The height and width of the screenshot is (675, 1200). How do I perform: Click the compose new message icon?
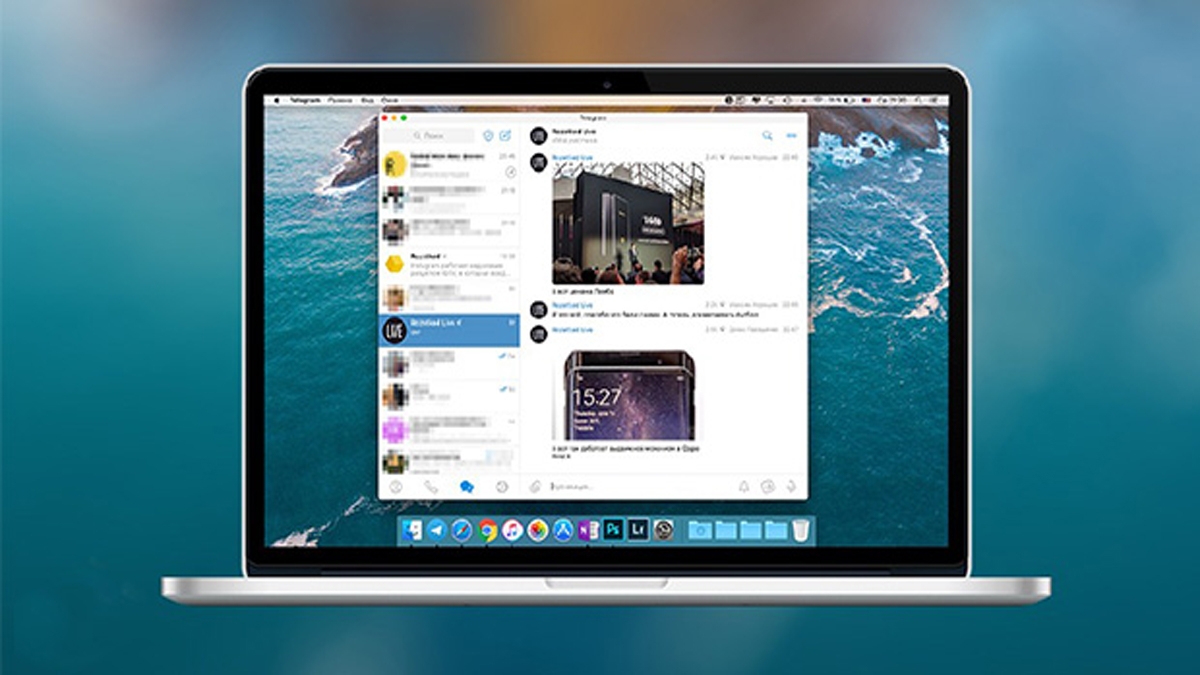coord(505,135)
